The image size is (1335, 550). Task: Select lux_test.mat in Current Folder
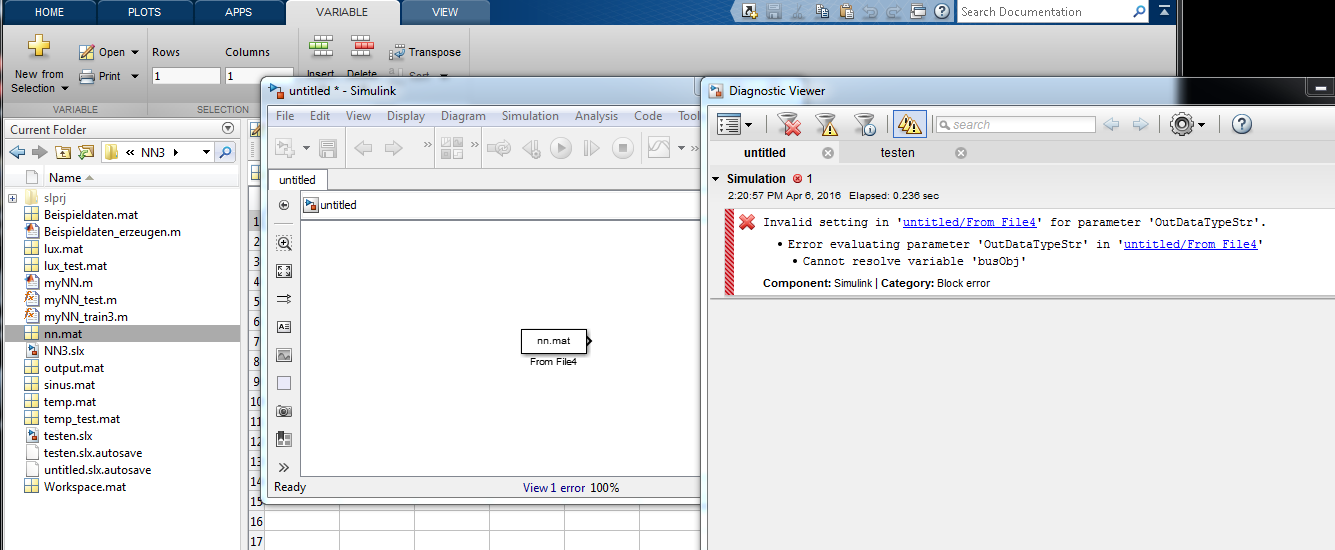[x=75, y=266]
